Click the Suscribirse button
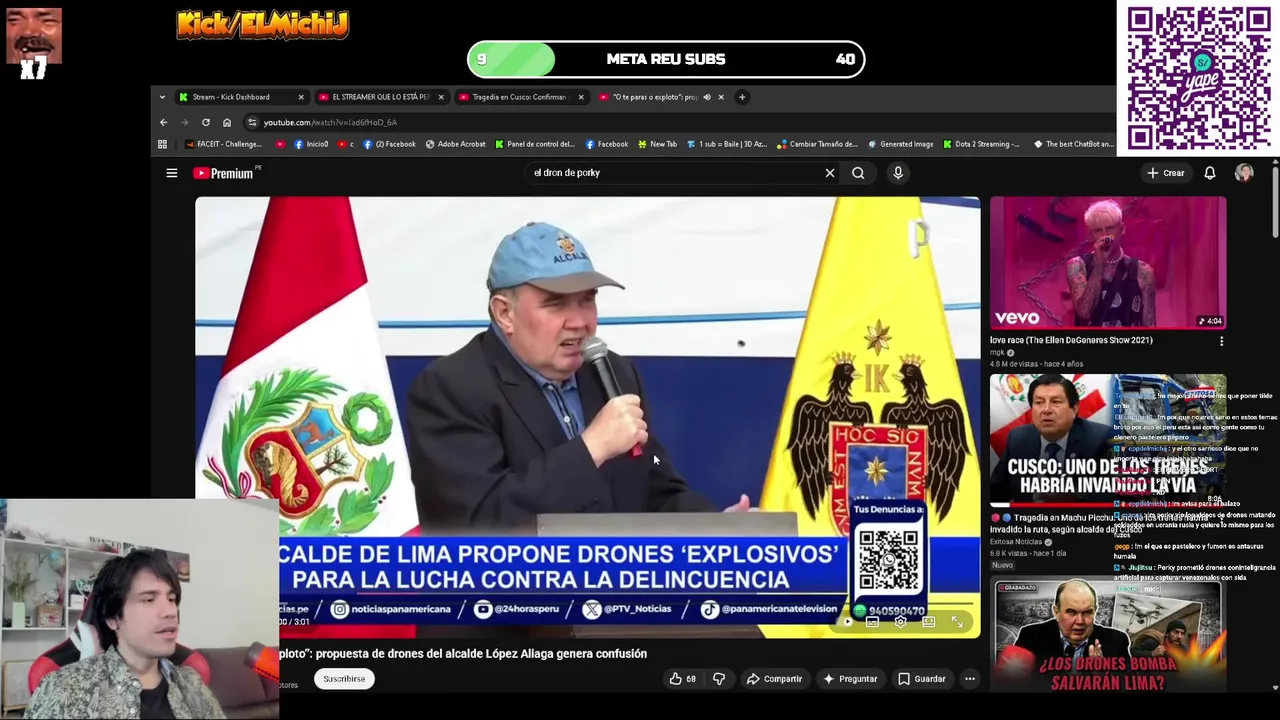Screen dimensions: 1280x720 point(344,679)
